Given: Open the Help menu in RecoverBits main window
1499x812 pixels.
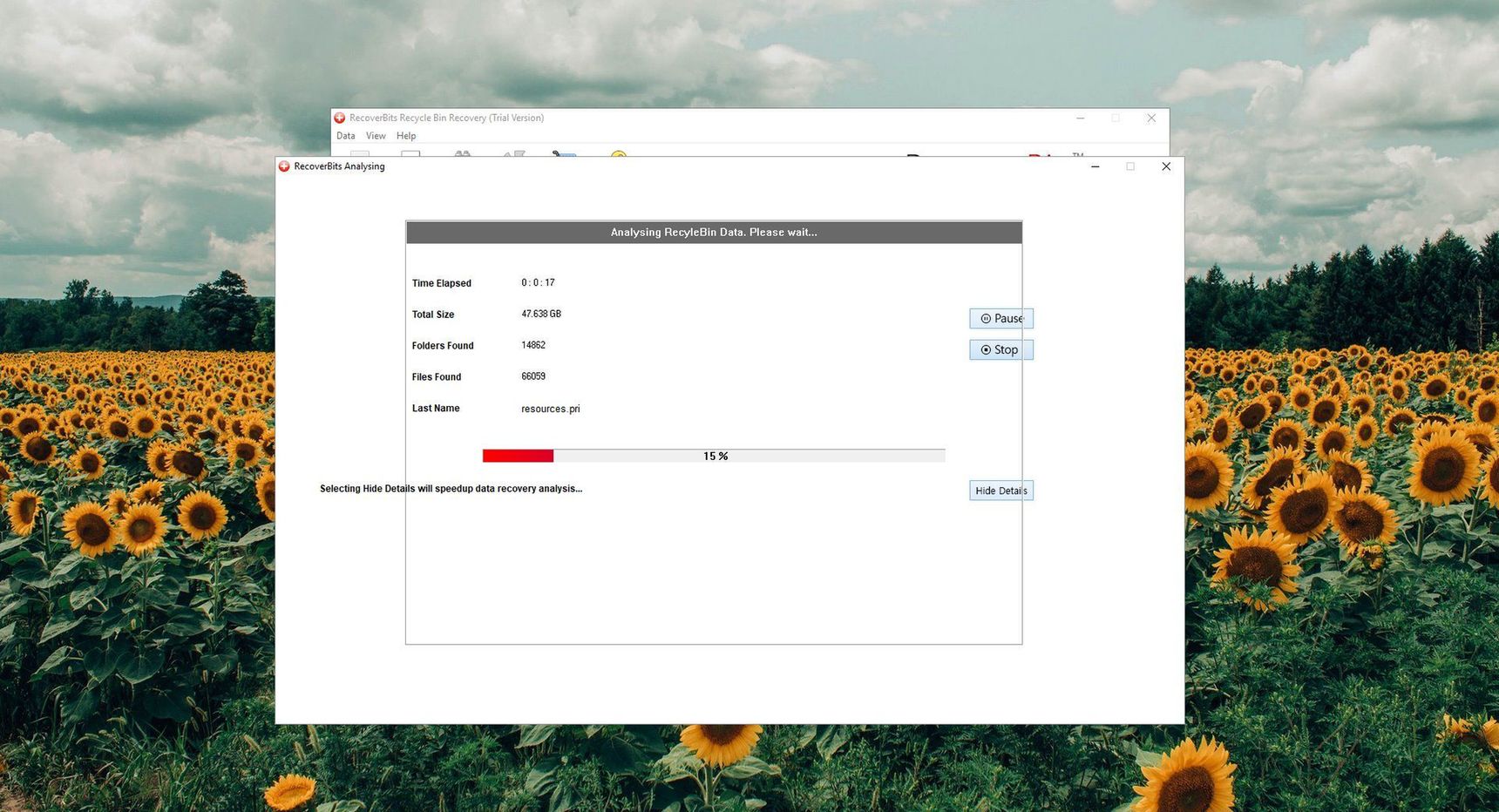Looking at the screenshot, I should coord(406,136).
